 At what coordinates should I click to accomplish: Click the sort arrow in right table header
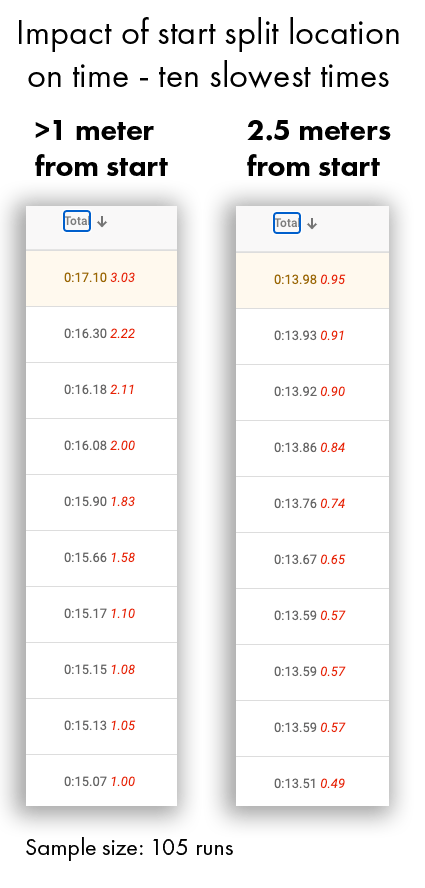pyautogui.click(x=312, y=224)
